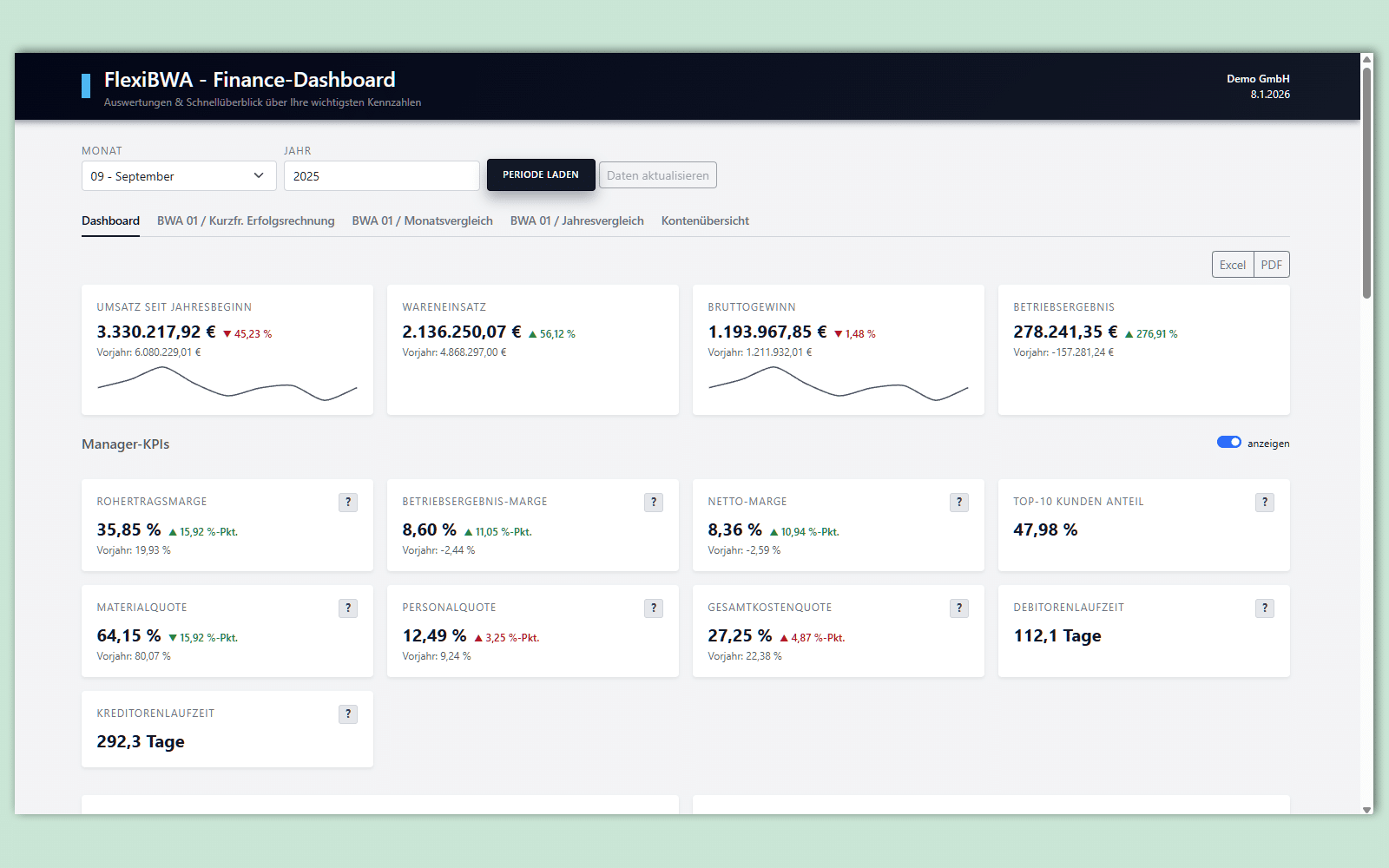Open help for Rohertragsmarge KPI
This screenshot has height=868, width=1389.
click(348, 503)
